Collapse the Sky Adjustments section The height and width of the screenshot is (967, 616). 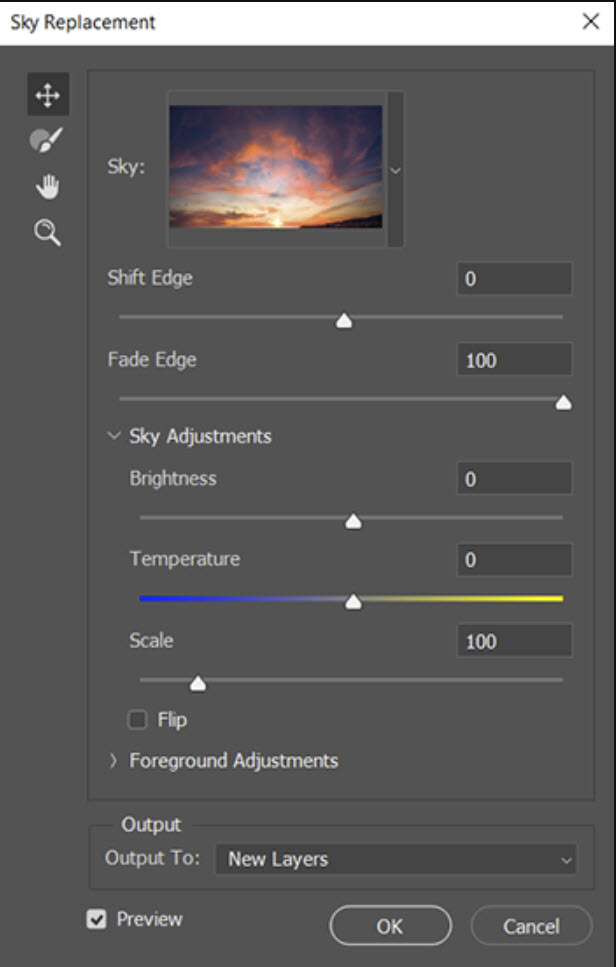pyautogui.click(x=114, y=436)
